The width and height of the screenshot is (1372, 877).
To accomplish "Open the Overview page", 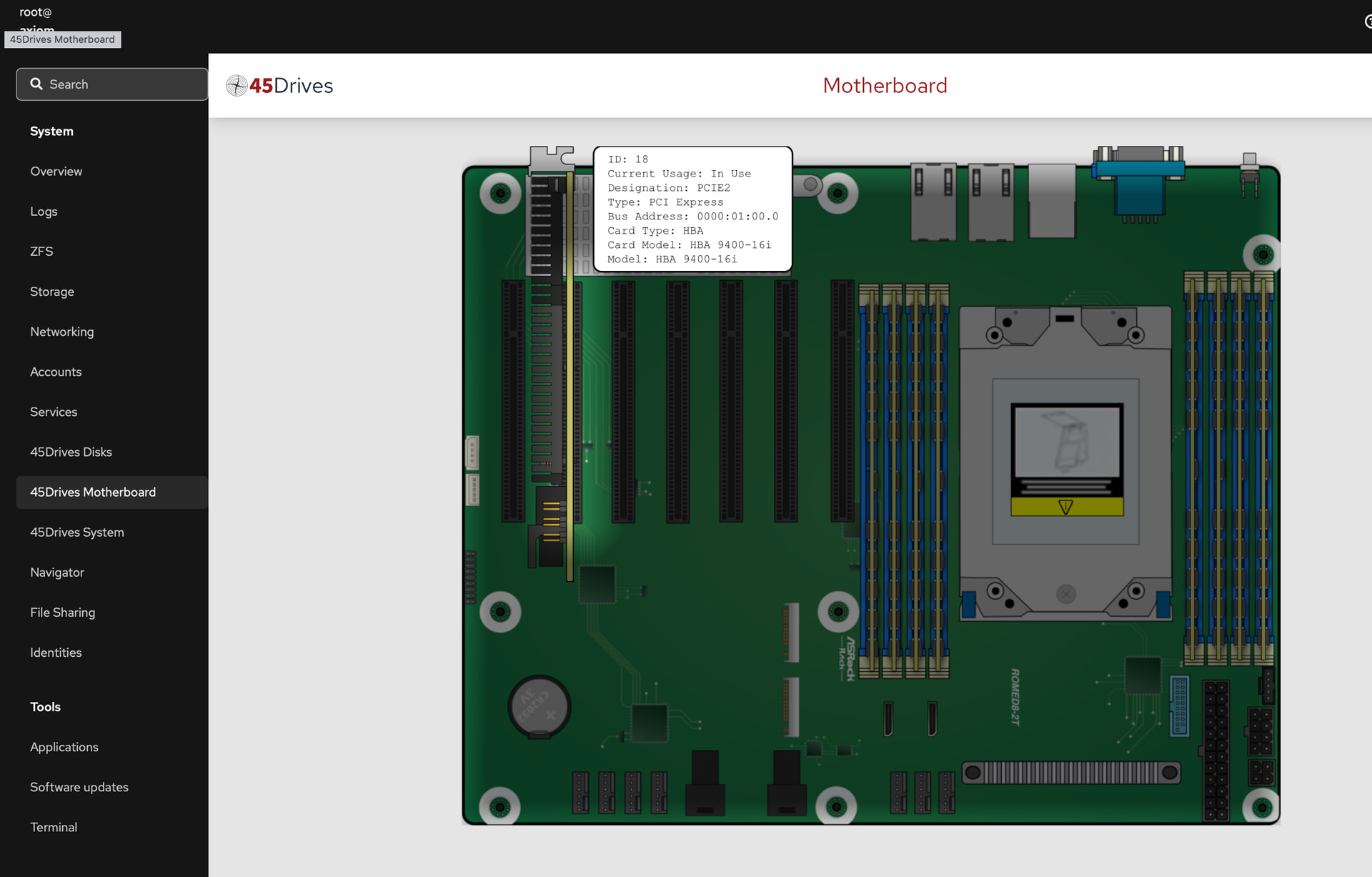I will point(56,172).
